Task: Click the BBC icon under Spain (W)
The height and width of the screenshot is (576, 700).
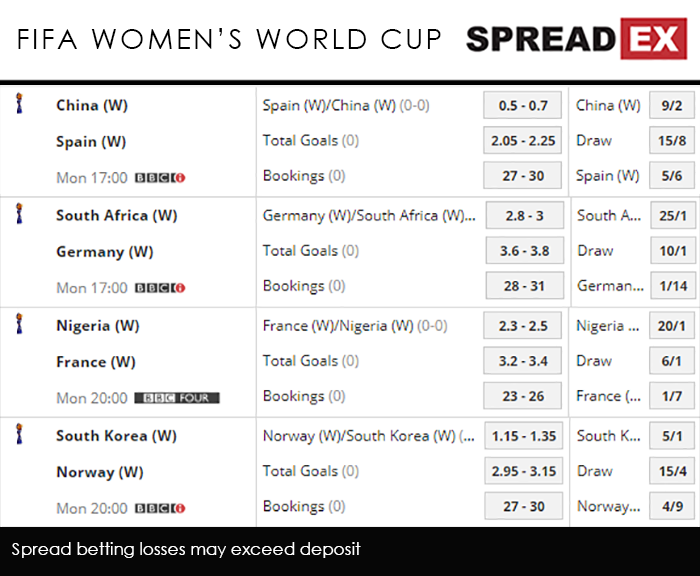Action: [x=160, y=178]
